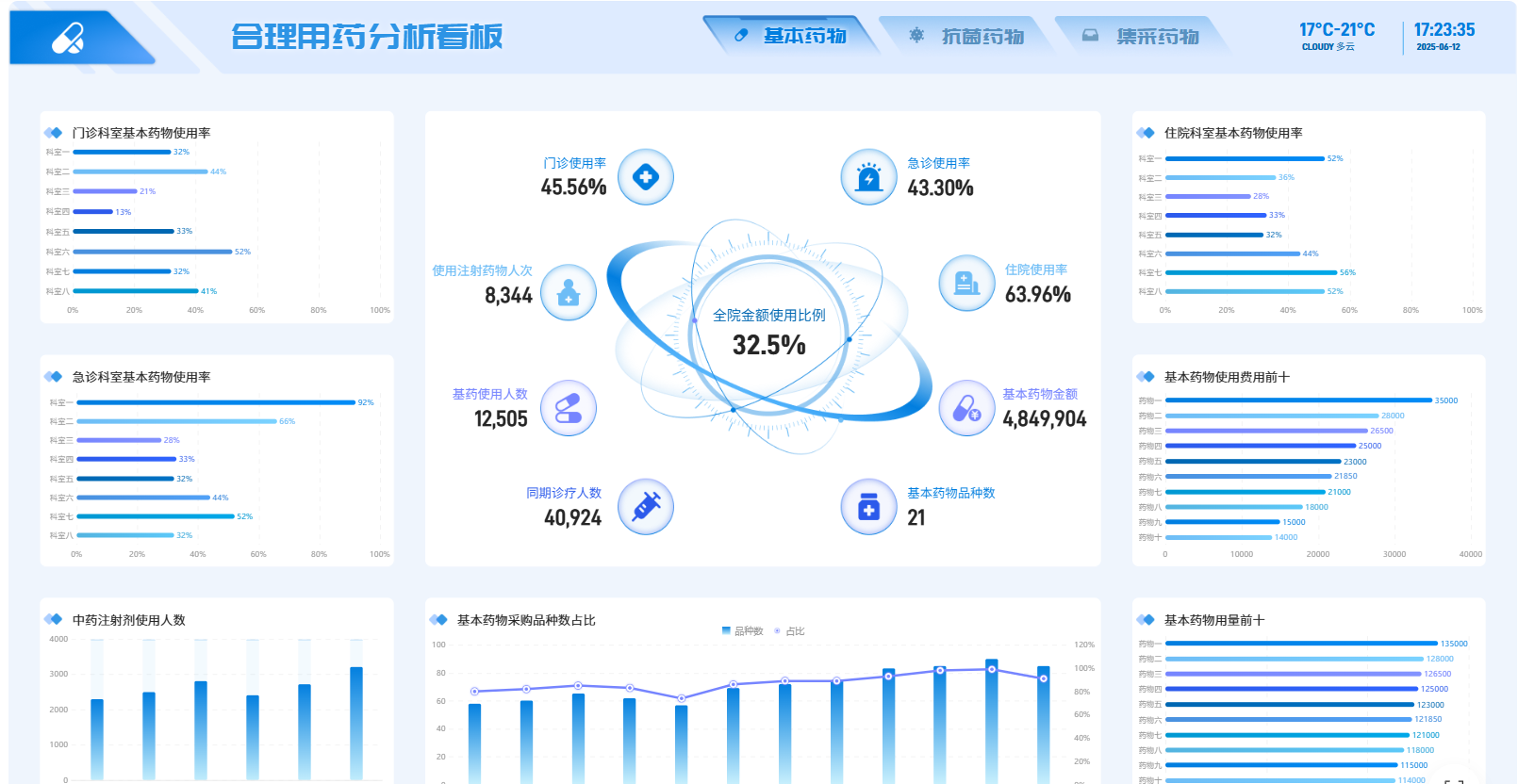
Task: Click the 急诊科室基本药物使用率 panel title
Action: coord(141,377)
